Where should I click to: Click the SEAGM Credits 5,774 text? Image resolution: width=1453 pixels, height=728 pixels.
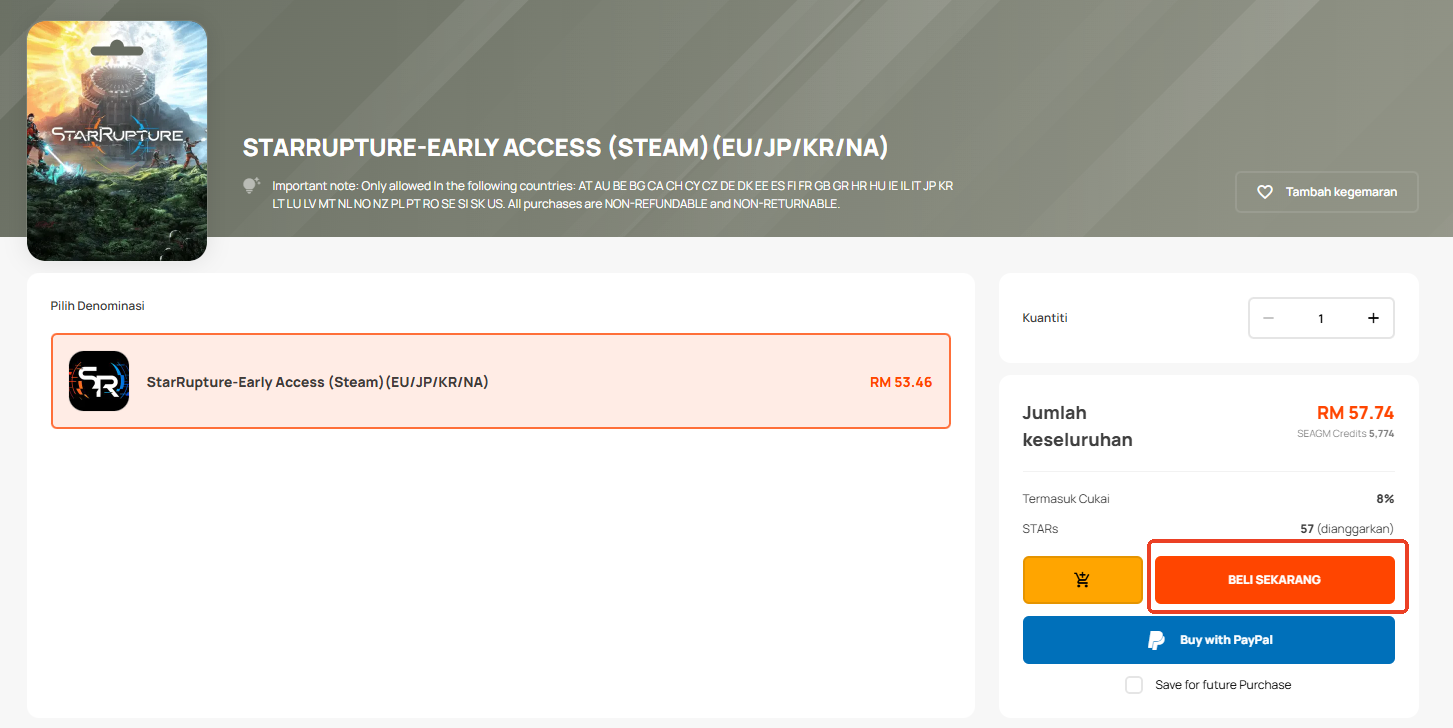(x=1344, y=434)
